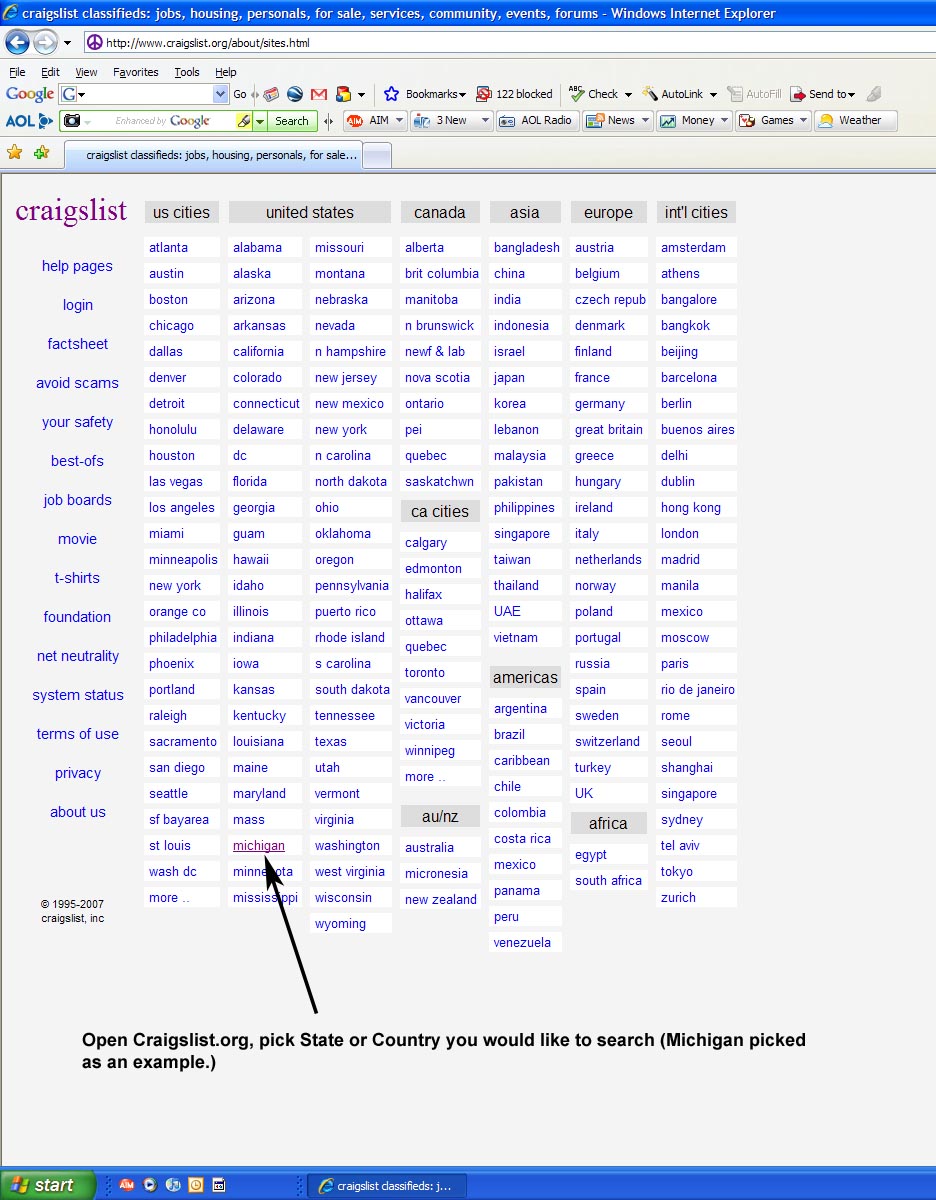
Task: Click the toronto link under ca cities
Action: coord(425,673)
